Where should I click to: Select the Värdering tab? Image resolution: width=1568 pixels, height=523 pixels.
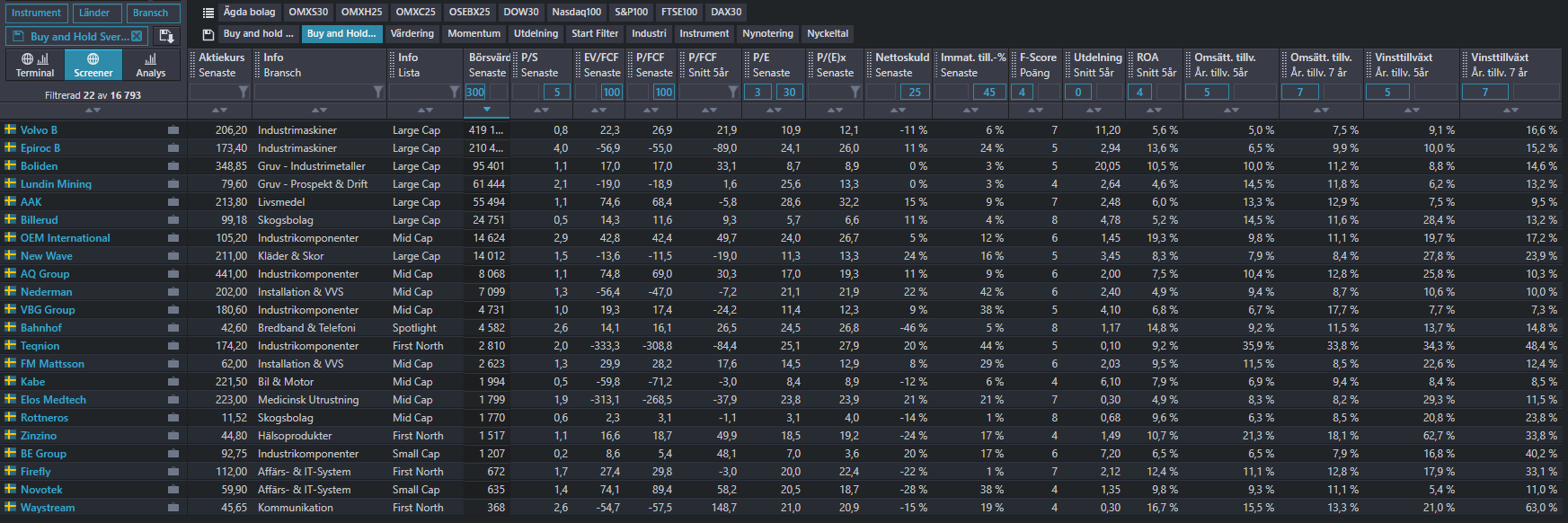412,34
